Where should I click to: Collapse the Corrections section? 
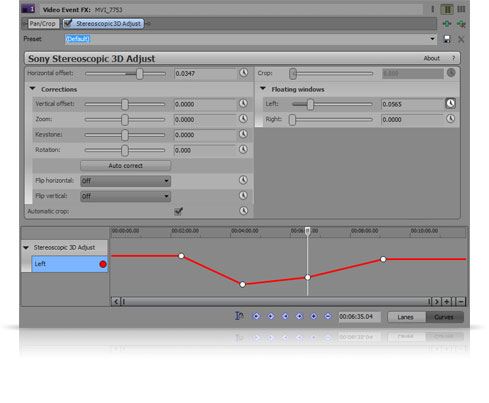point(32,89)
